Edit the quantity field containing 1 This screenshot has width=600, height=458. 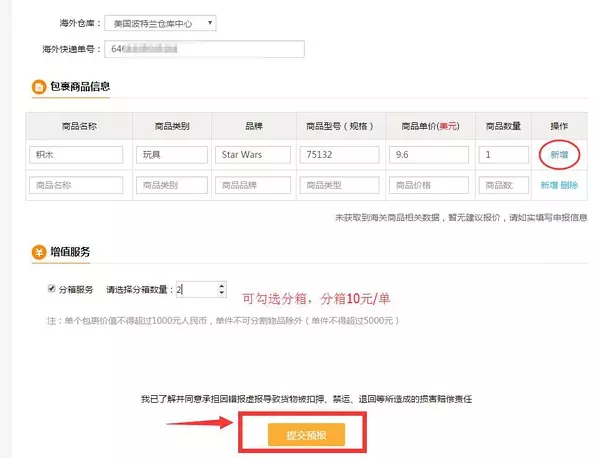click(504, 155)
